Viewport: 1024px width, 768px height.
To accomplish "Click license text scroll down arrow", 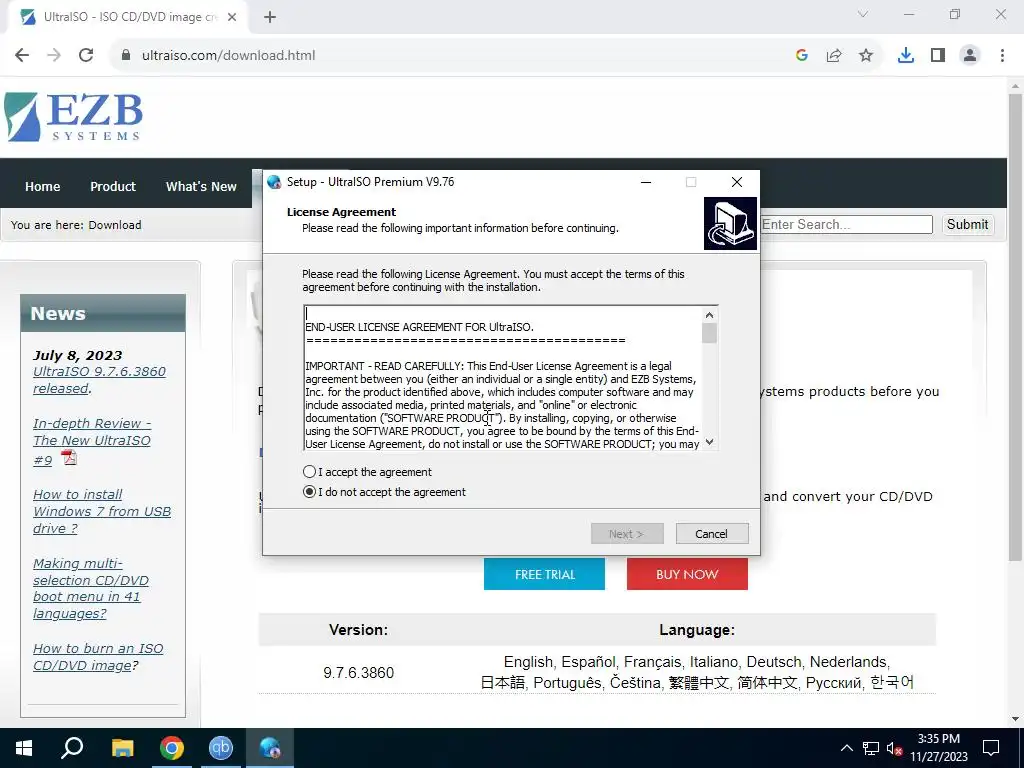I will click(709, 442).
